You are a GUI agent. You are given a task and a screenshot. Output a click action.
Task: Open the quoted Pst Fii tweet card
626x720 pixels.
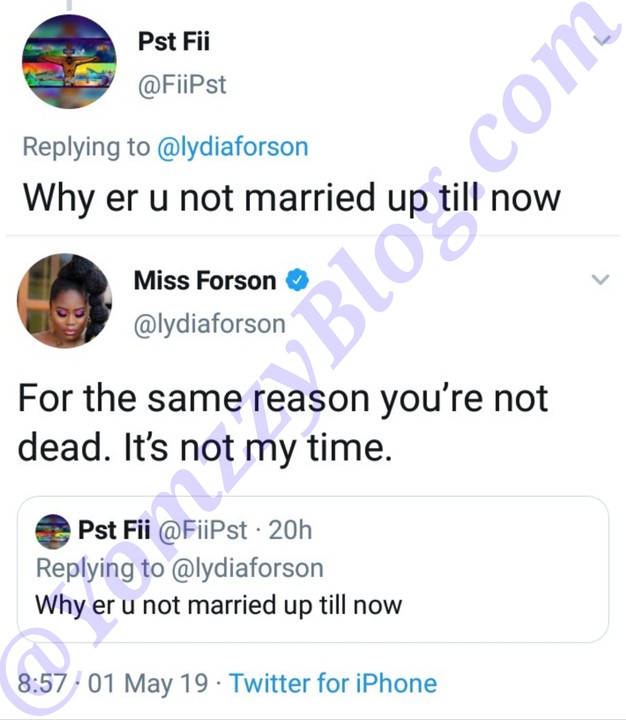point(313,569)
